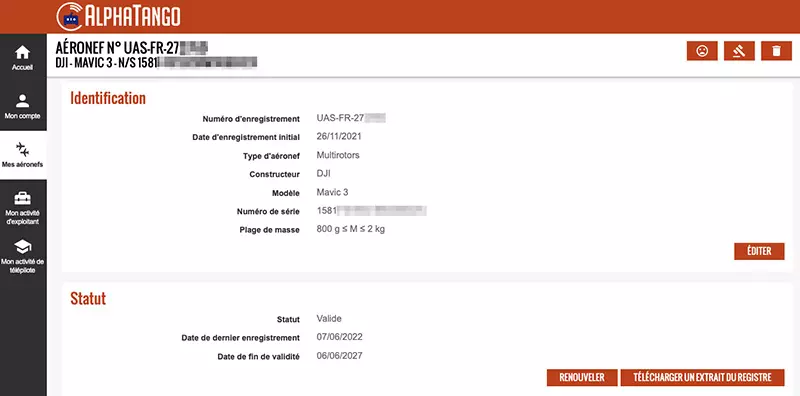Click the date value '26/11/2021'
Viewport: 800px width, 396px height.
pyautogui.click(x=339, y=137)
